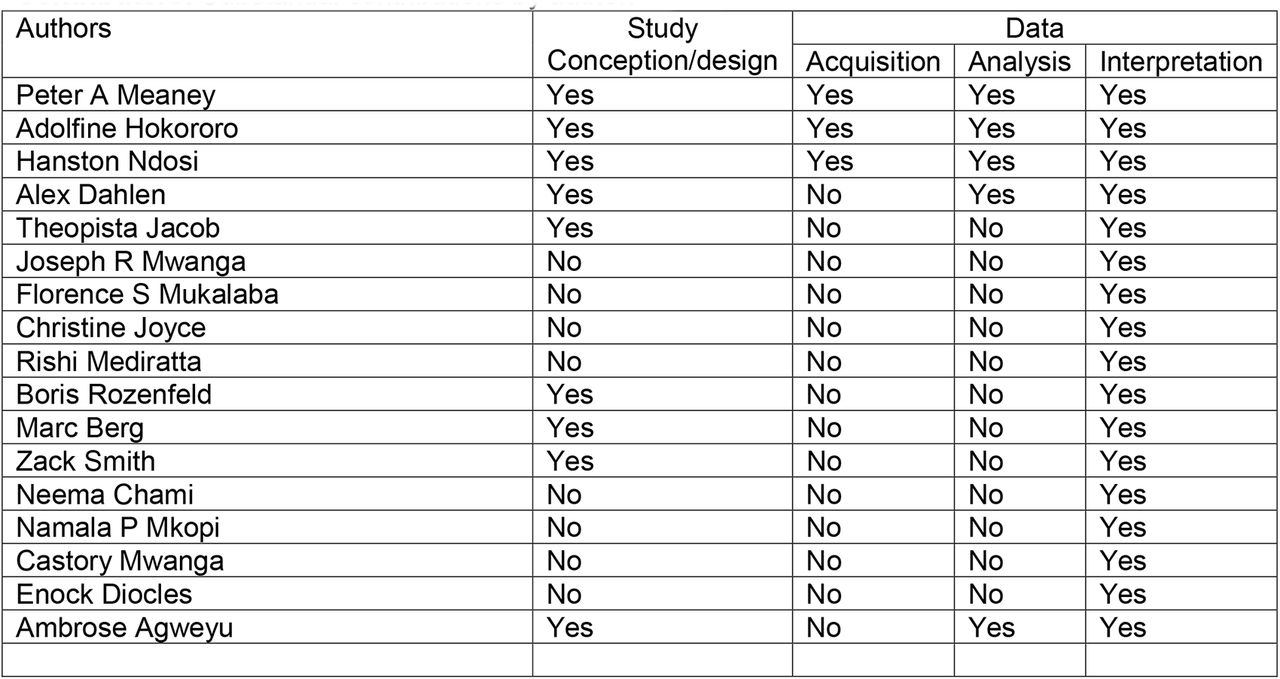The width and height of the screenshot is (1280, 679).
Task: Select the Adolfine Hokororo name cell
Action: coord(267,128)
